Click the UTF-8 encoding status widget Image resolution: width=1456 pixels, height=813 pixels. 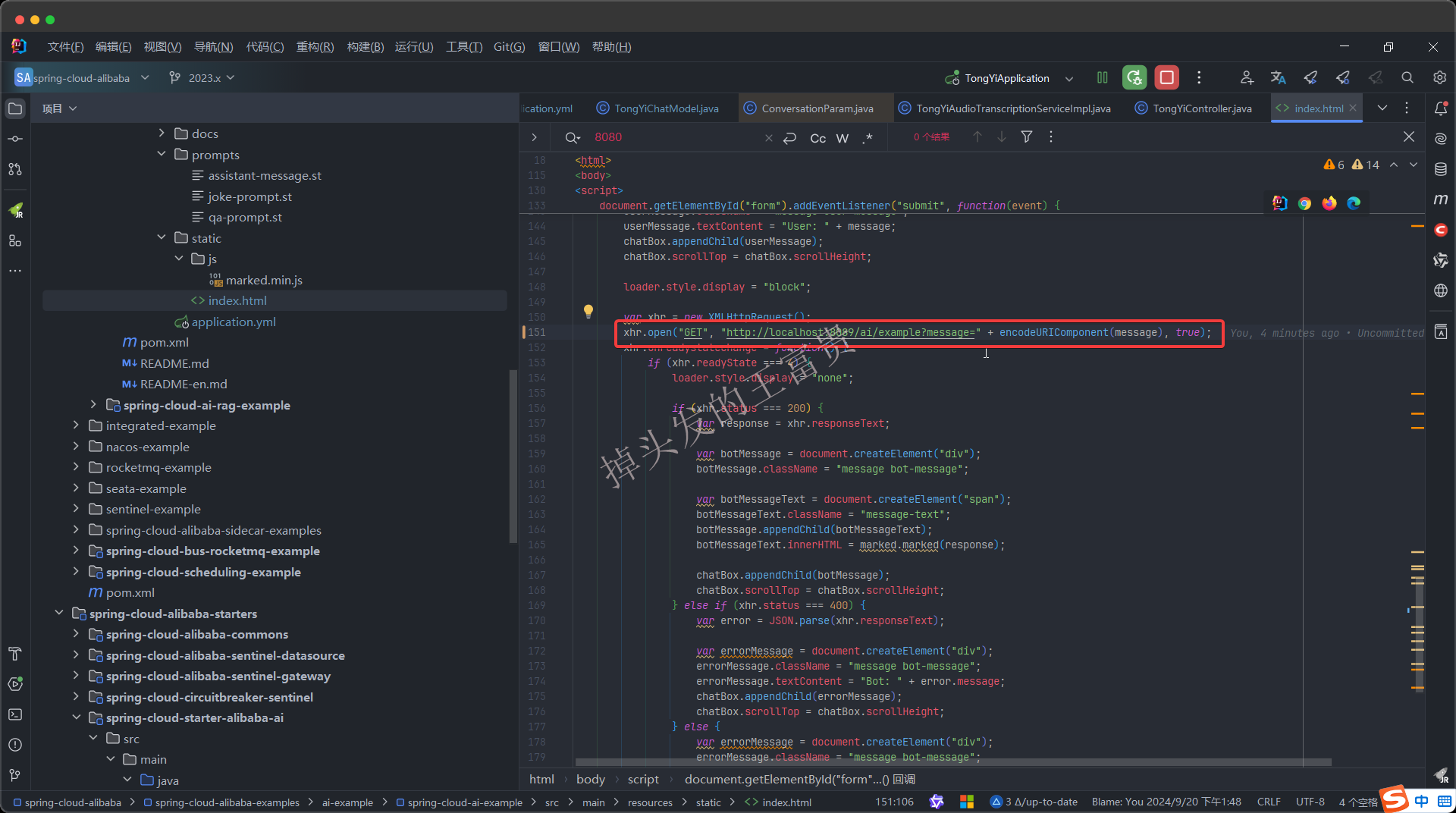point(1310,802)
